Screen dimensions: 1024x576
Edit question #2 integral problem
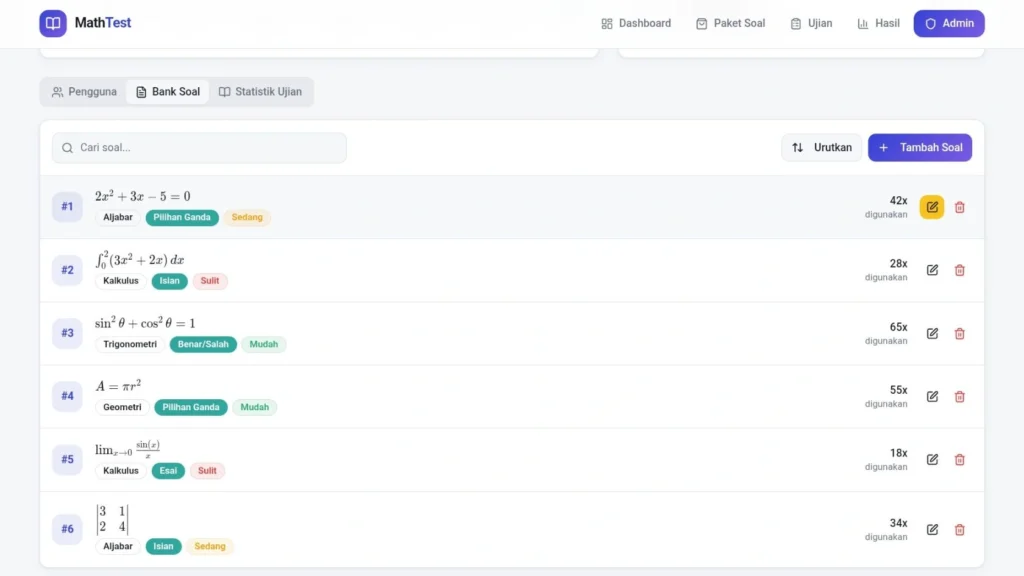(x=932, y=270)
